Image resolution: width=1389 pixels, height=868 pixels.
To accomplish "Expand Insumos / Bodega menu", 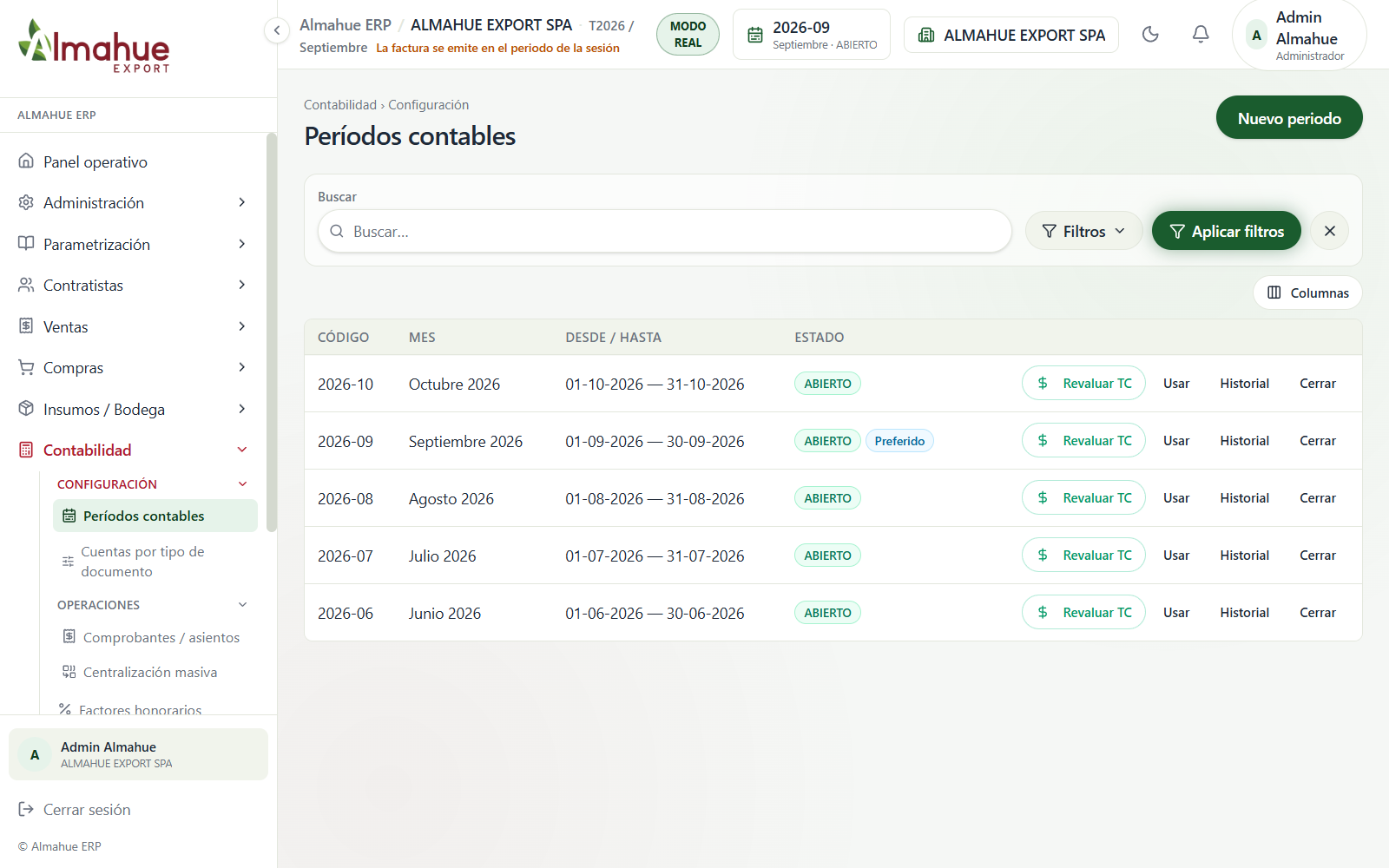I will tap(132, 409).
